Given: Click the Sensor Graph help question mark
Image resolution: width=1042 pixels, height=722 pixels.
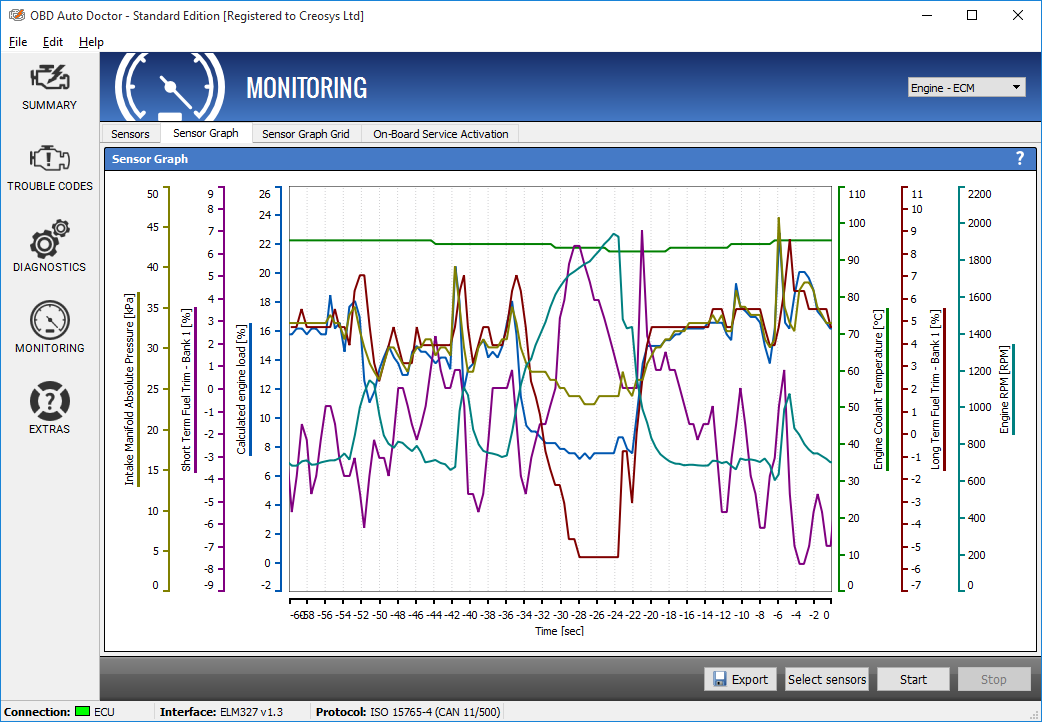Looking at the screenshot, I should pos(1020,159).
